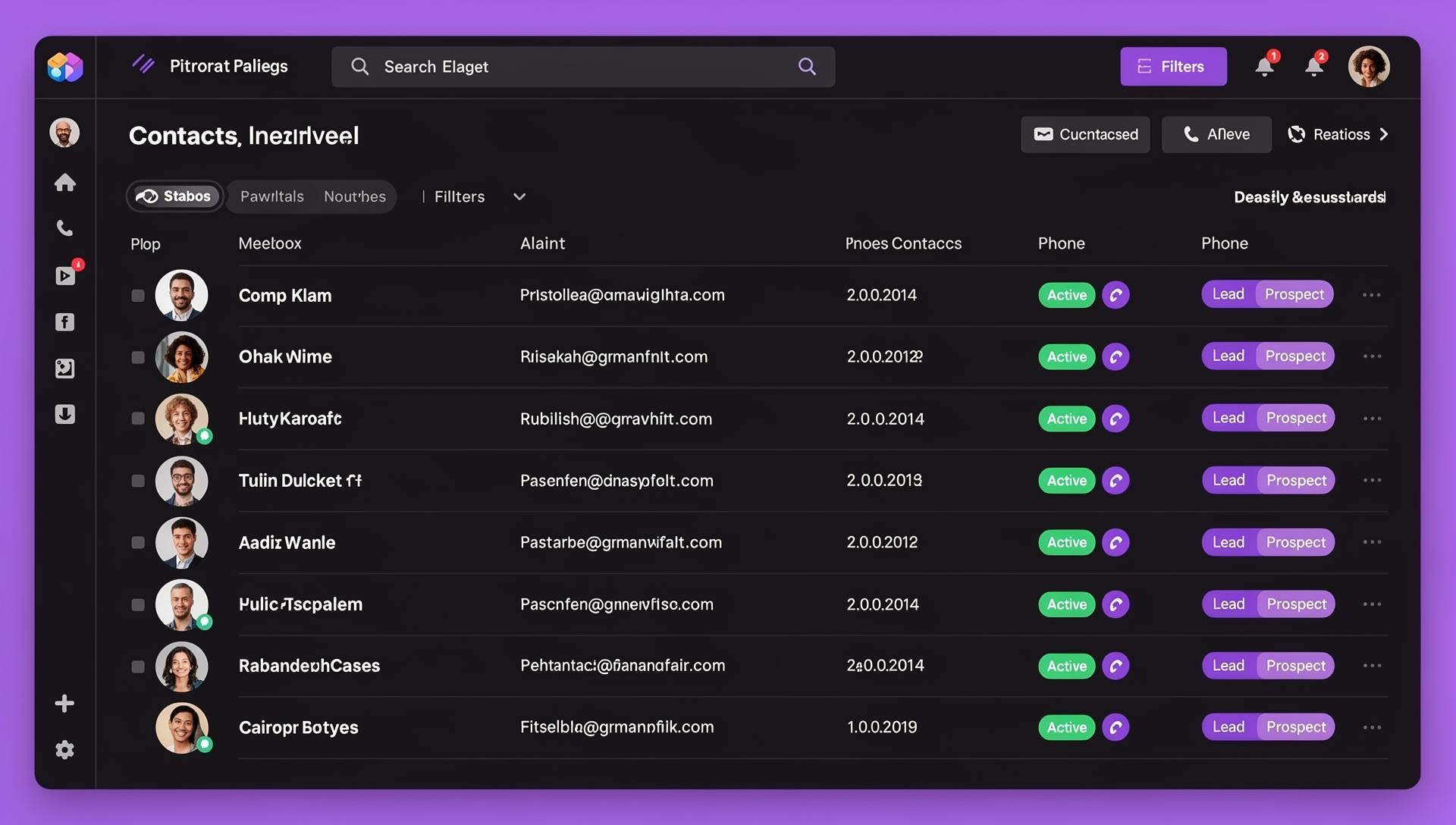Viewport: 1456px width, 825px height.
Task: Click purple call icon for Cairopr Botyes
Action: pos(1116,727)
